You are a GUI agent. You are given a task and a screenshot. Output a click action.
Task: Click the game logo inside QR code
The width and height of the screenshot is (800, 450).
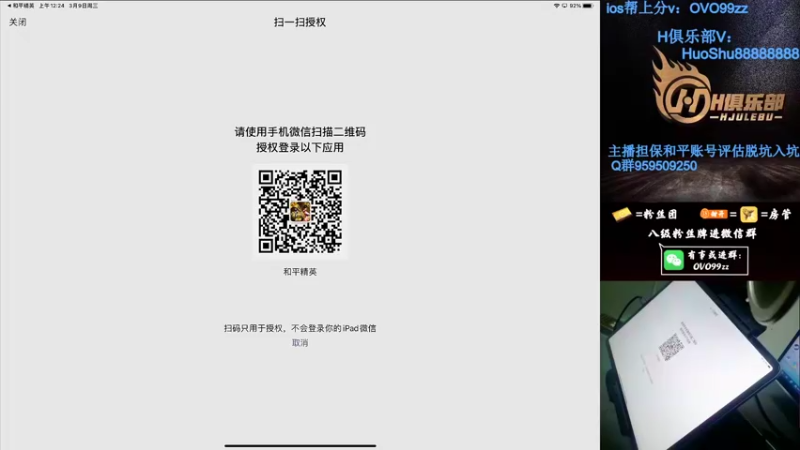click(300, 212)
